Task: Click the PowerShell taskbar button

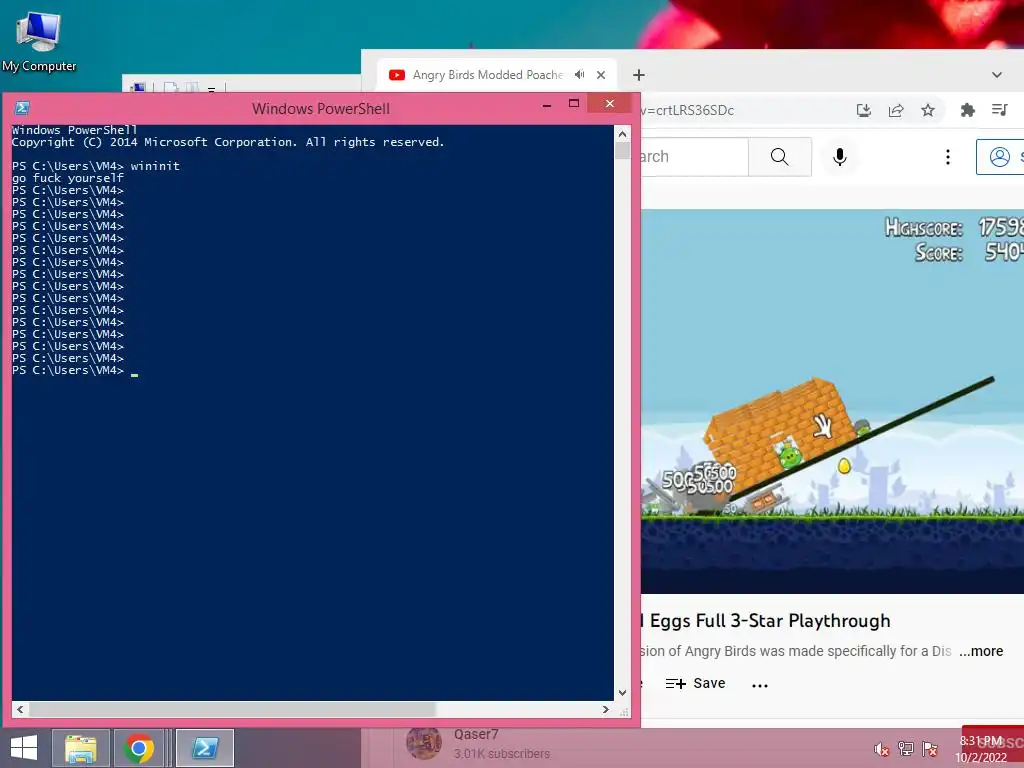Action: tap(204, 748)
